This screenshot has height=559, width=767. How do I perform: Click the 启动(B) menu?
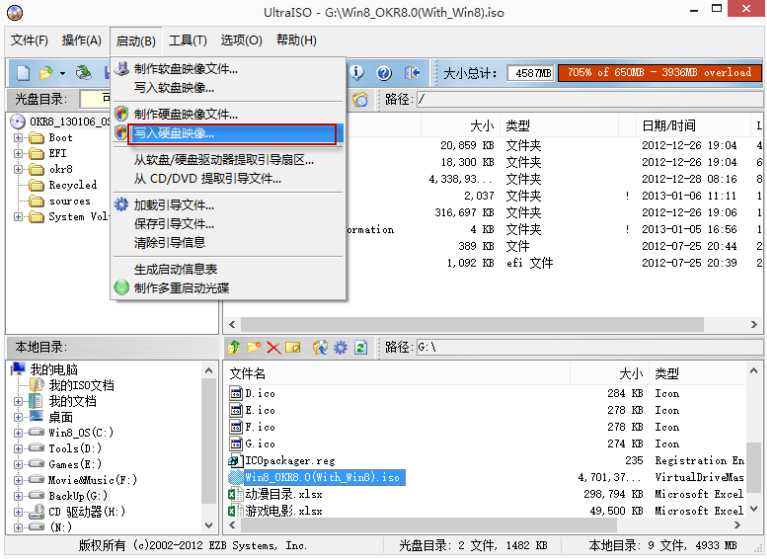coord(135,40)
